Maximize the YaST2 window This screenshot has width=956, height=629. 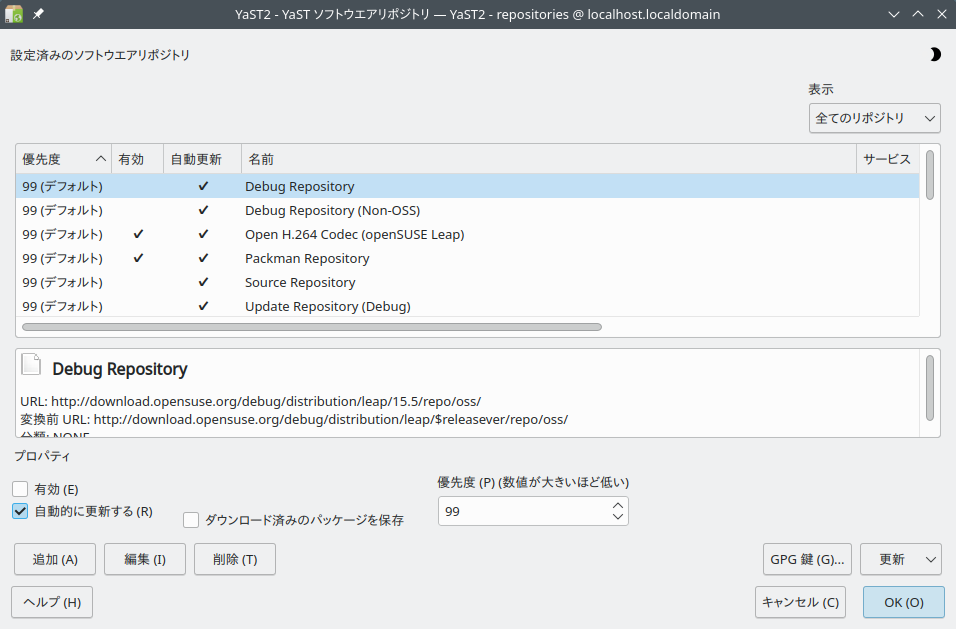[918, 14]
